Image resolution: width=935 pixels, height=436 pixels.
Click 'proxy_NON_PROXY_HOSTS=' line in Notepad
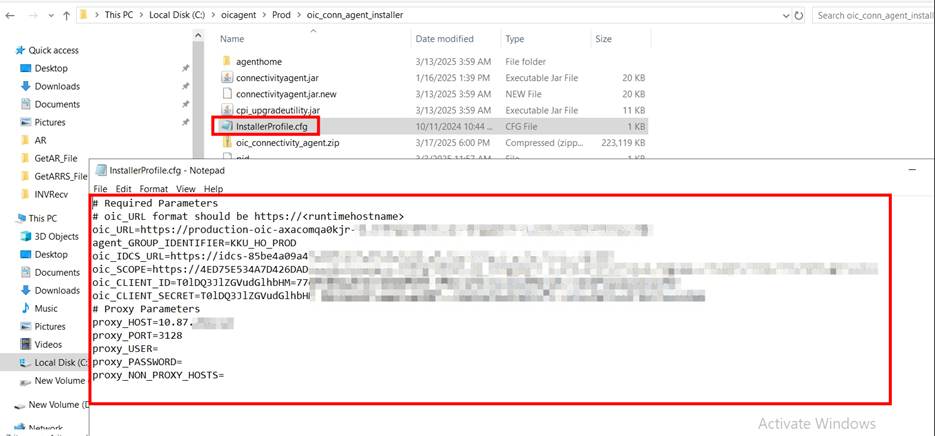(158, 376)
